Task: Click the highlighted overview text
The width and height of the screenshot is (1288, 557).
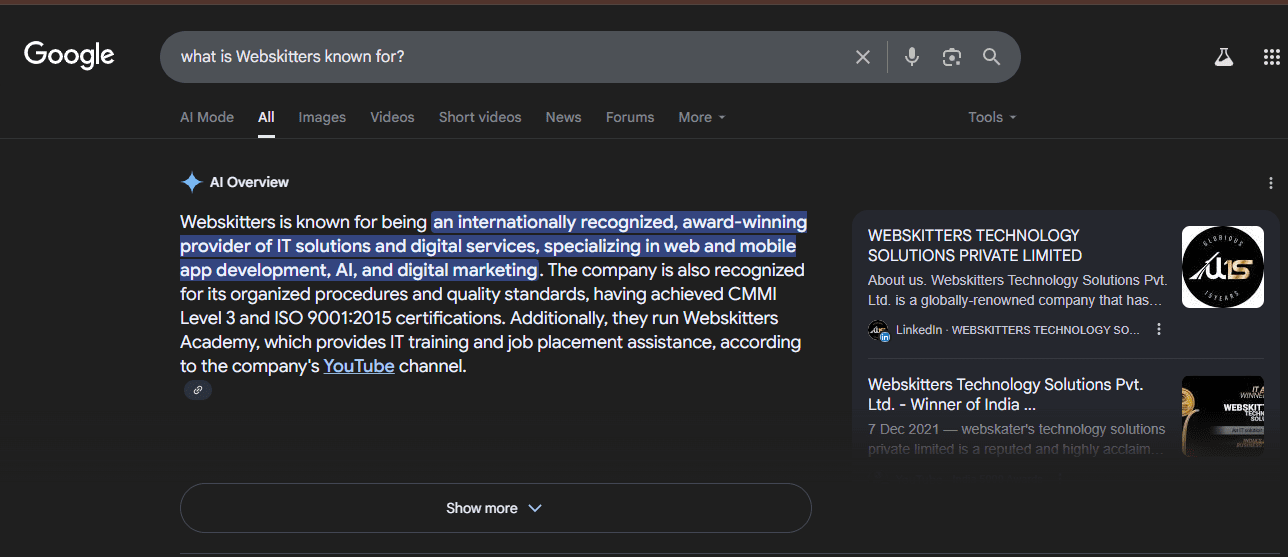Action: click(493, 246)
